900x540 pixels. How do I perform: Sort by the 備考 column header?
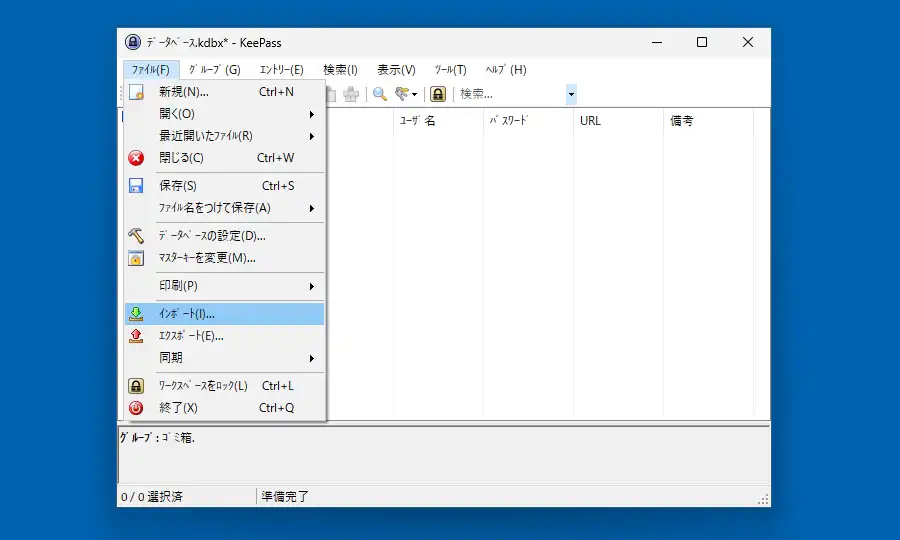click(x=708, y=121)
